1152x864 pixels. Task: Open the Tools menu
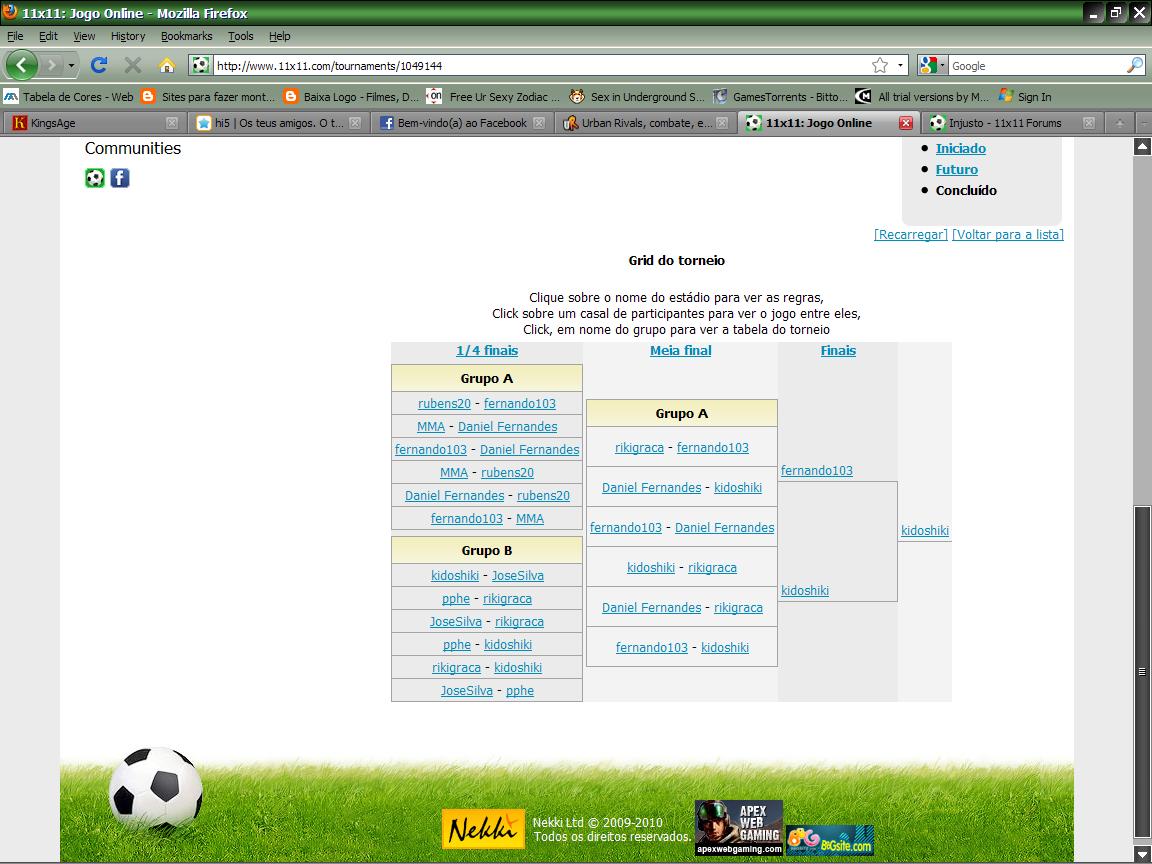[x=240, y=36]
